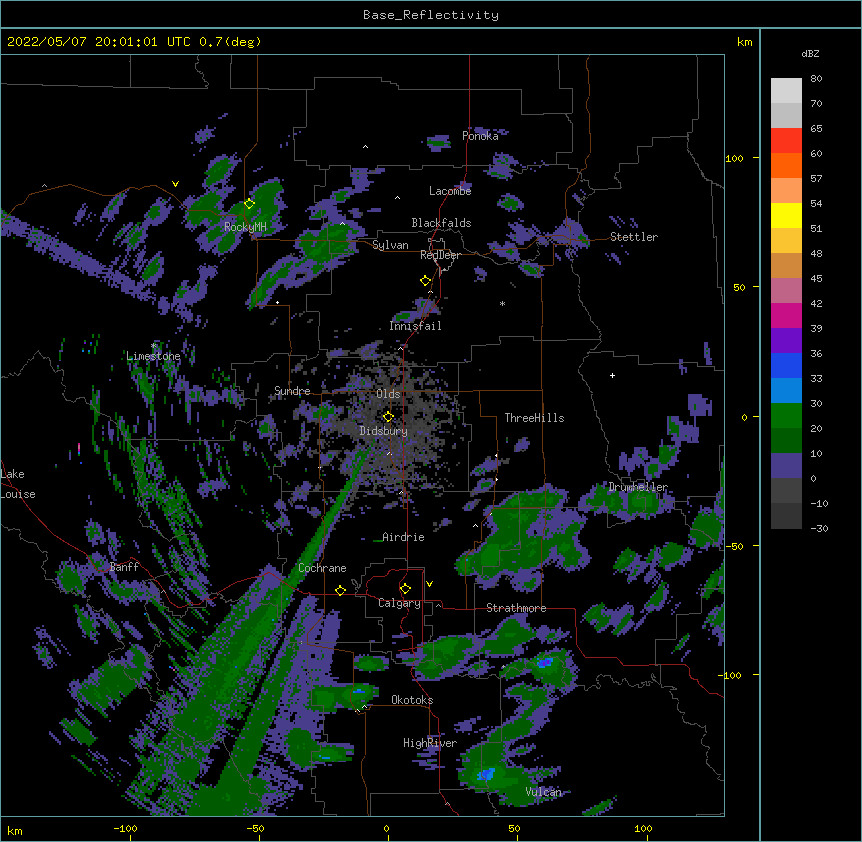Click the -100 tick on bottom axis
862x842 pixels.
pyautogui.click(x=125, y=828)
